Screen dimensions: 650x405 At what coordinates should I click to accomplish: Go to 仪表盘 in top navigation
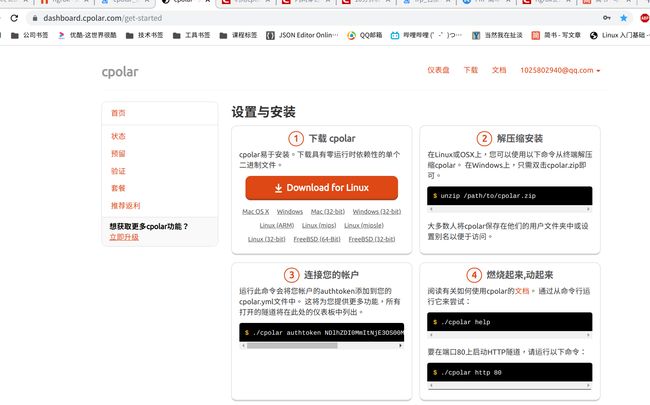pos(438,70)
